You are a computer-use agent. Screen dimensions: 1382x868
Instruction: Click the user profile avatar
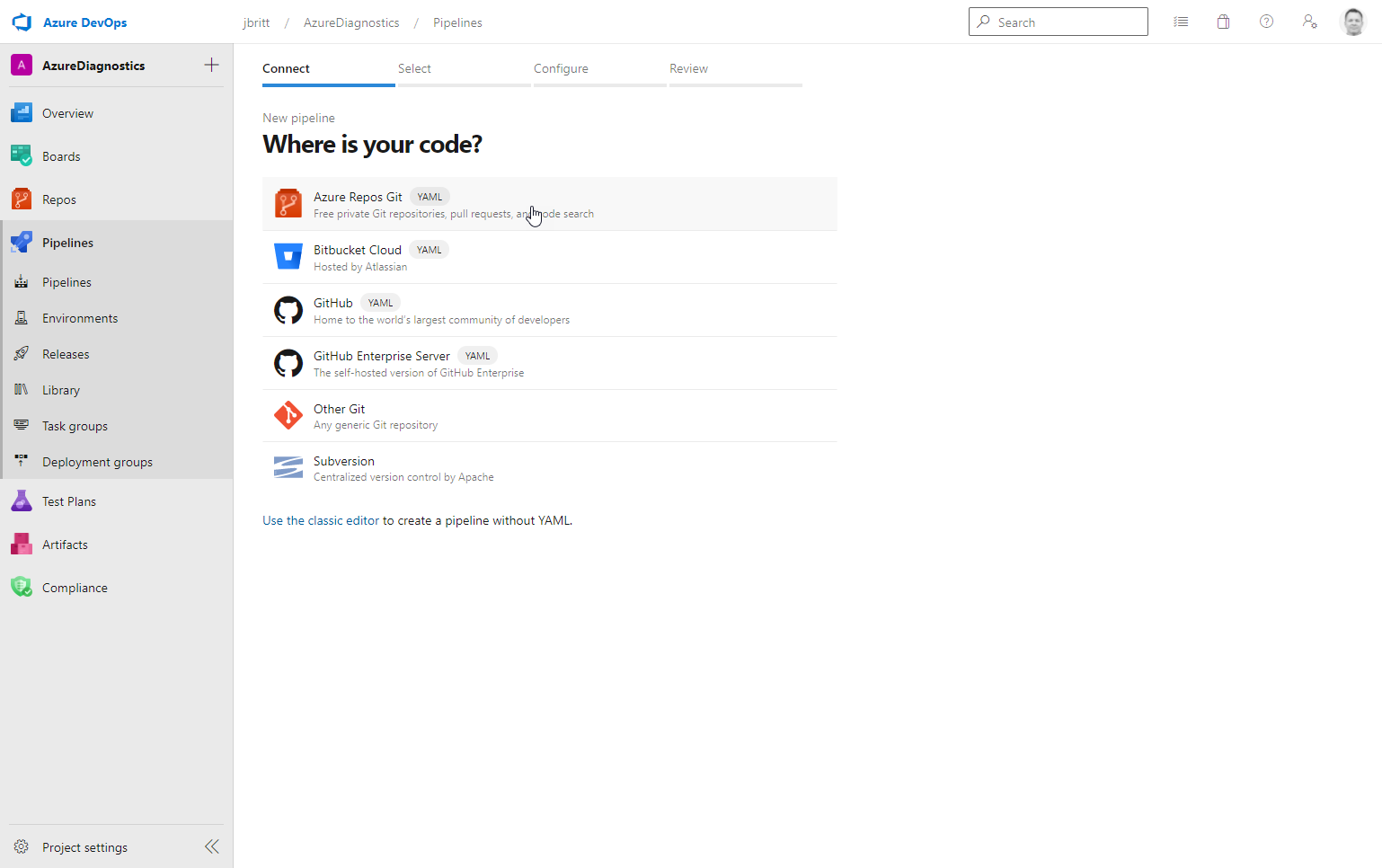tap(1353, 22)
